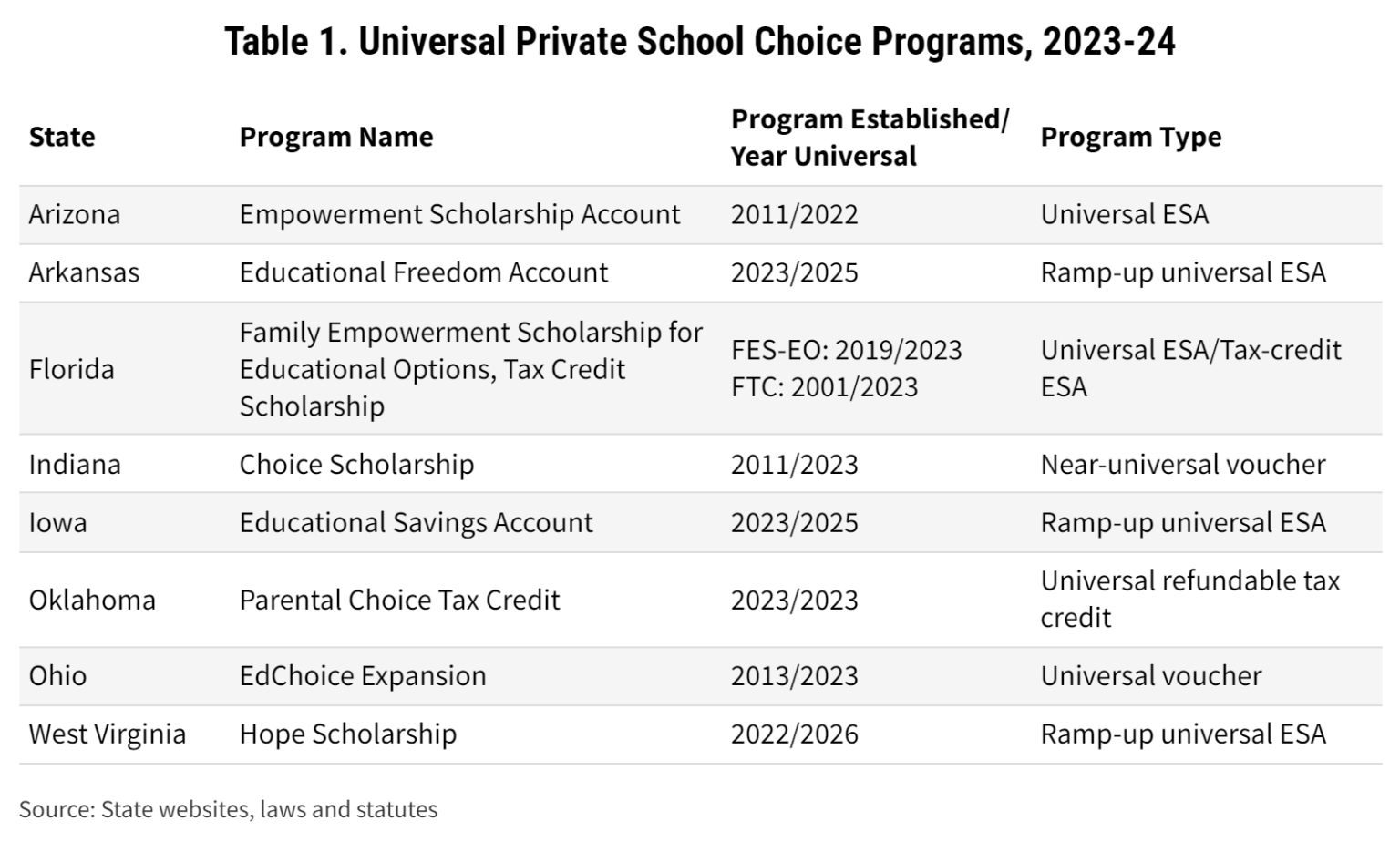Click the Near-universal voucher cell

[1183, 464]
